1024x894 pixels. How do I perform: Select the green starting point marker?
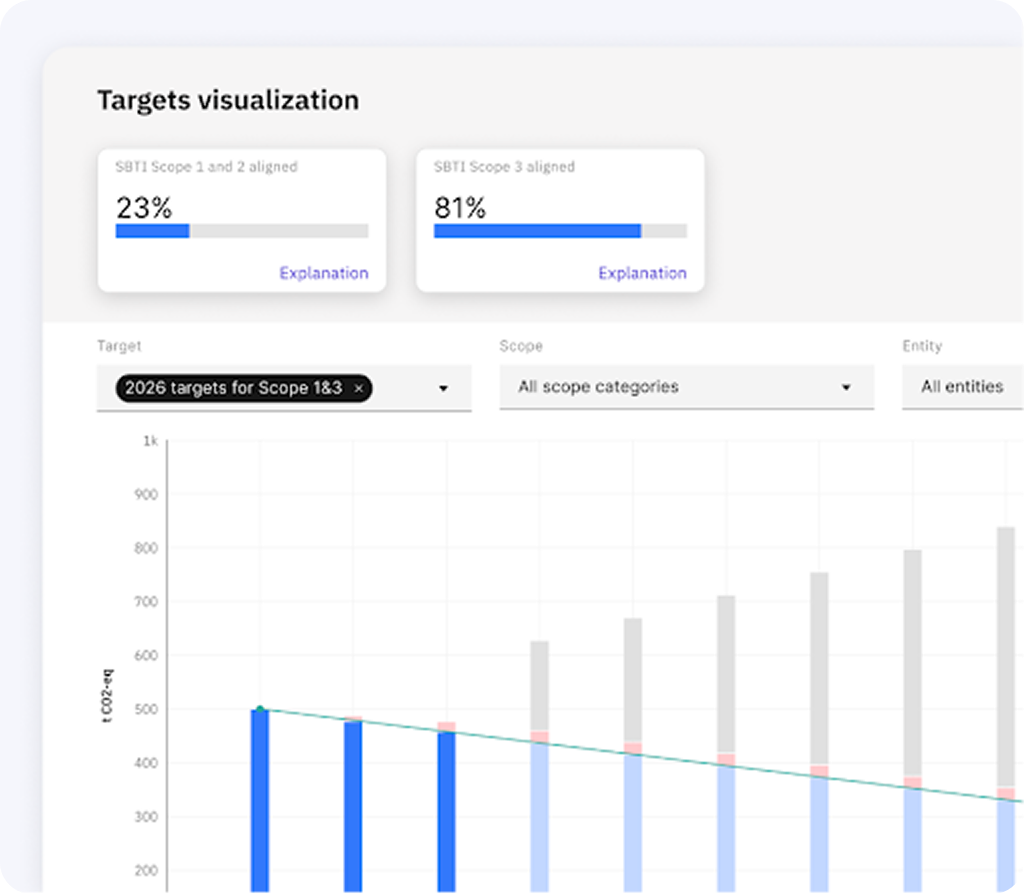pos(260,710)
